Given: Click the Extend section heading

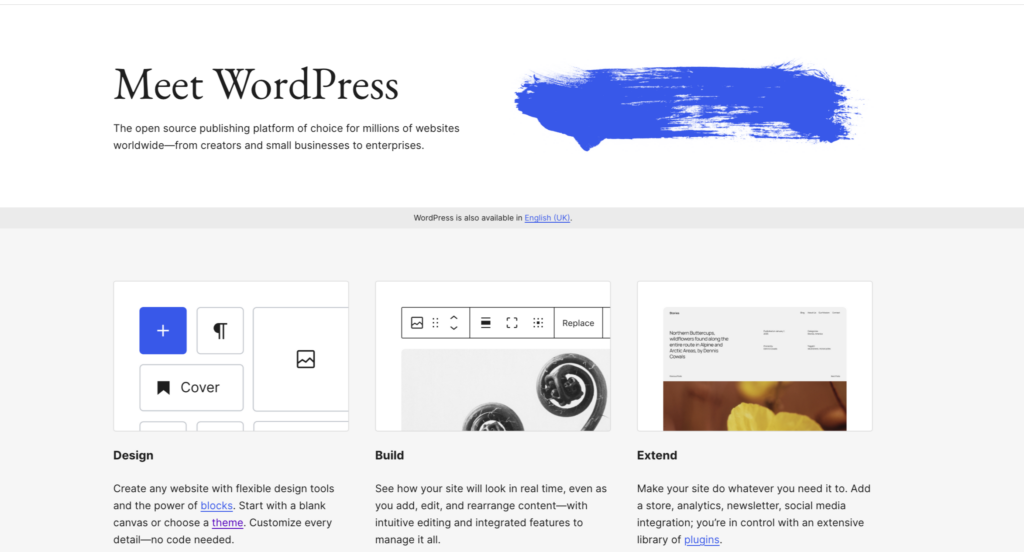Looking at the screenshot, I should [x=657, y=455].
